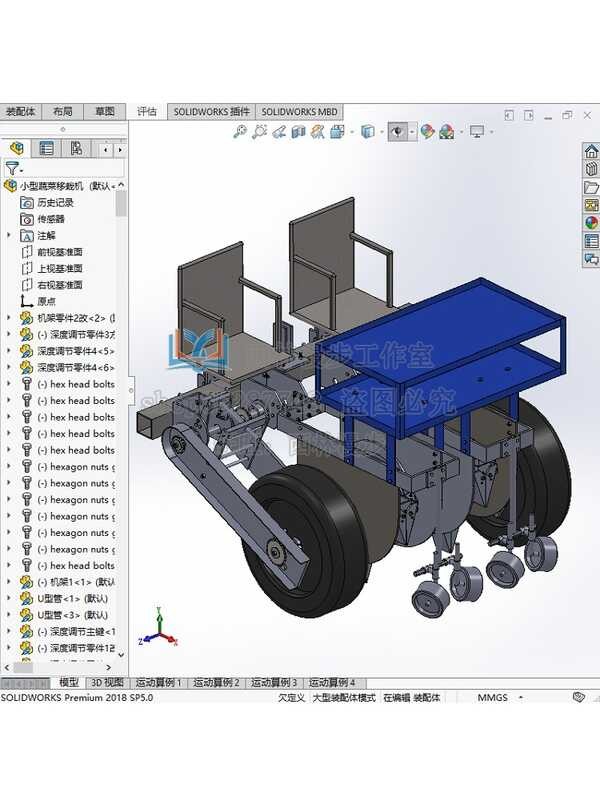This screenshot has width=600, height=800.
Task: Open the Display Style dropdown
Action: coord(369,131)
